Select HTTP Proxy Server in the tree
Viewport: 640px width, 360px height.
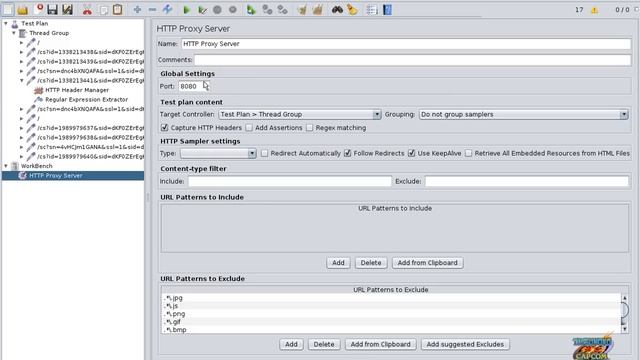coord(56,176)
